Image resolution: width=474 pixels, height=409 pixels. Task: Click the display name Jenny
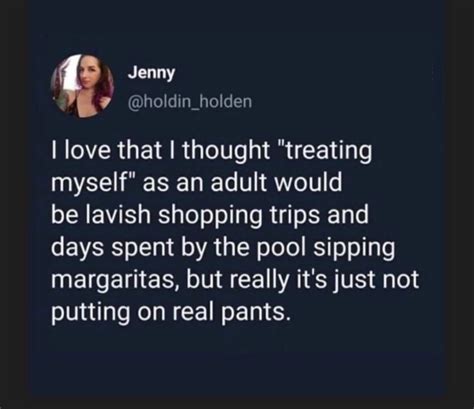[151, 73]
